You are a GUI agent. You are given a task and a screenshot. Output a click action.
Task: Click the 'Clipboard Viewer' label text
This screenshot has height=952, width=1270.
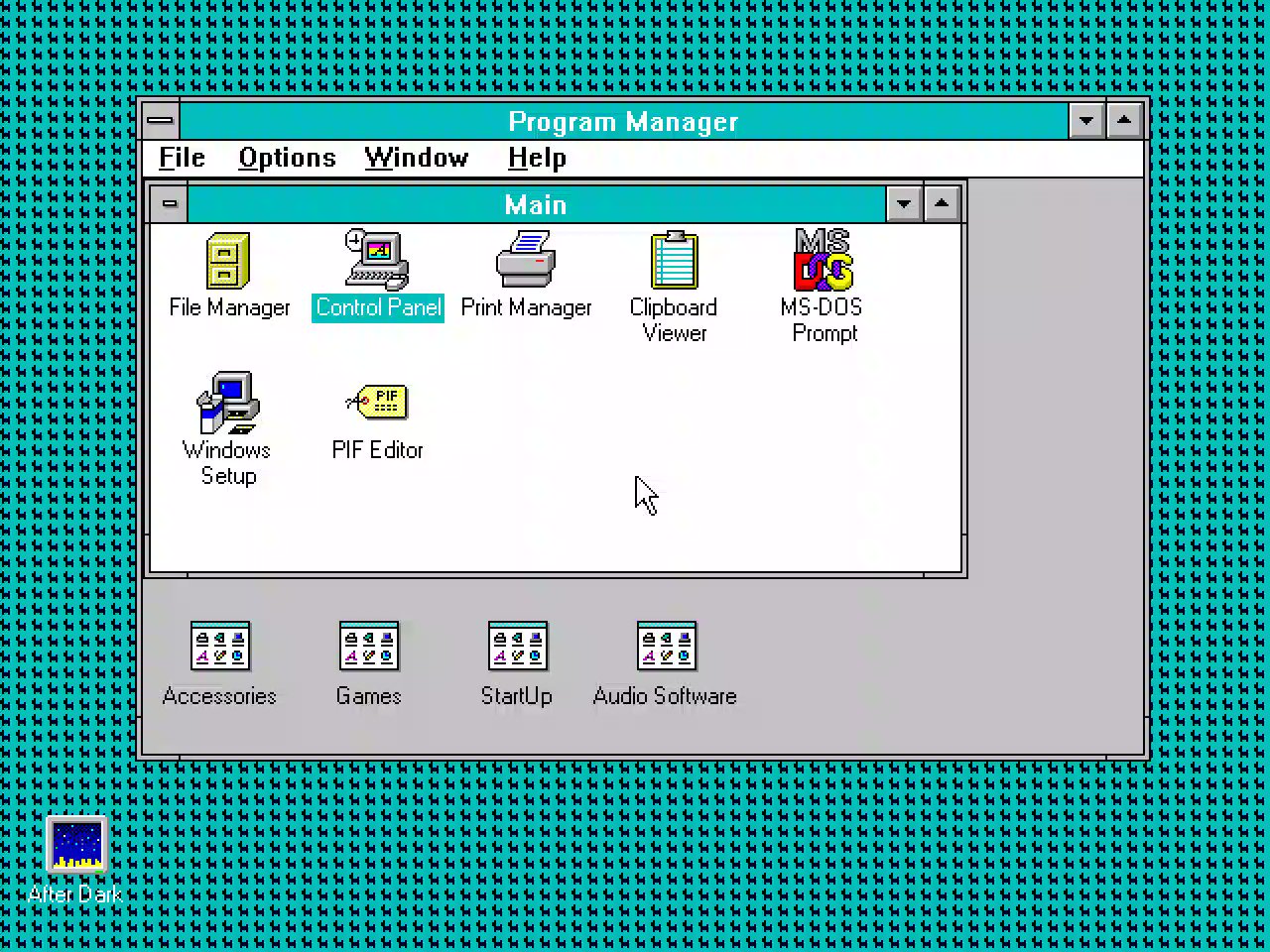click(x=674, y=320)
